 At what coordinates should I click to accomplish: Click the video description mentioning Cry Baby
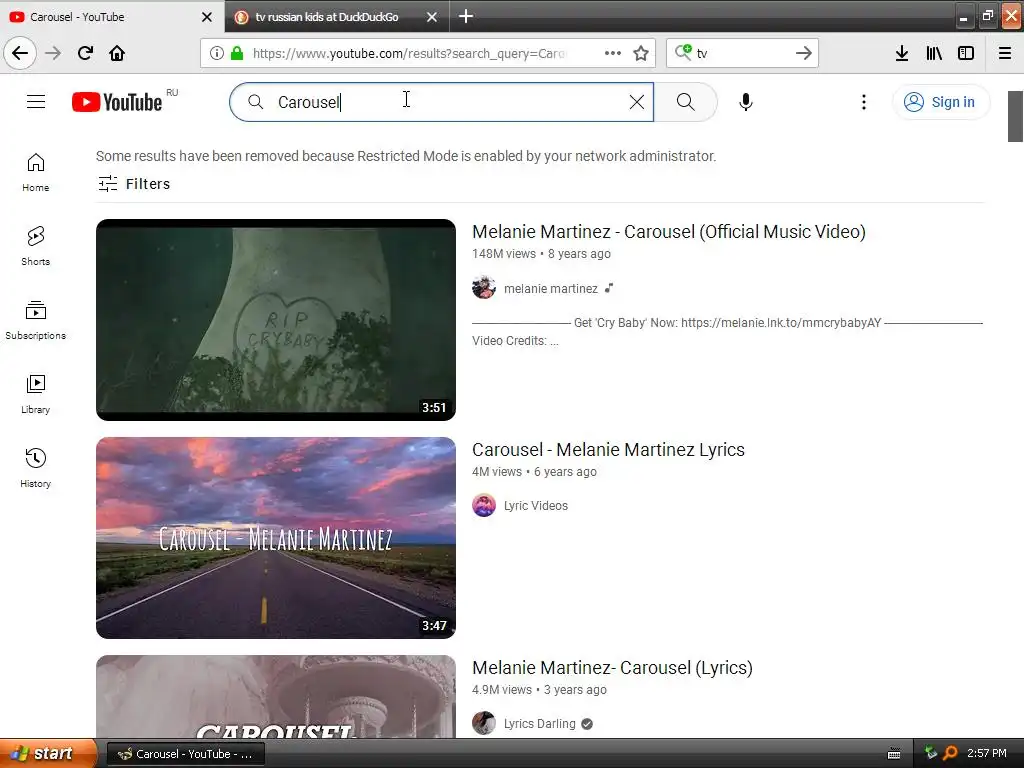tap(727, 332)
